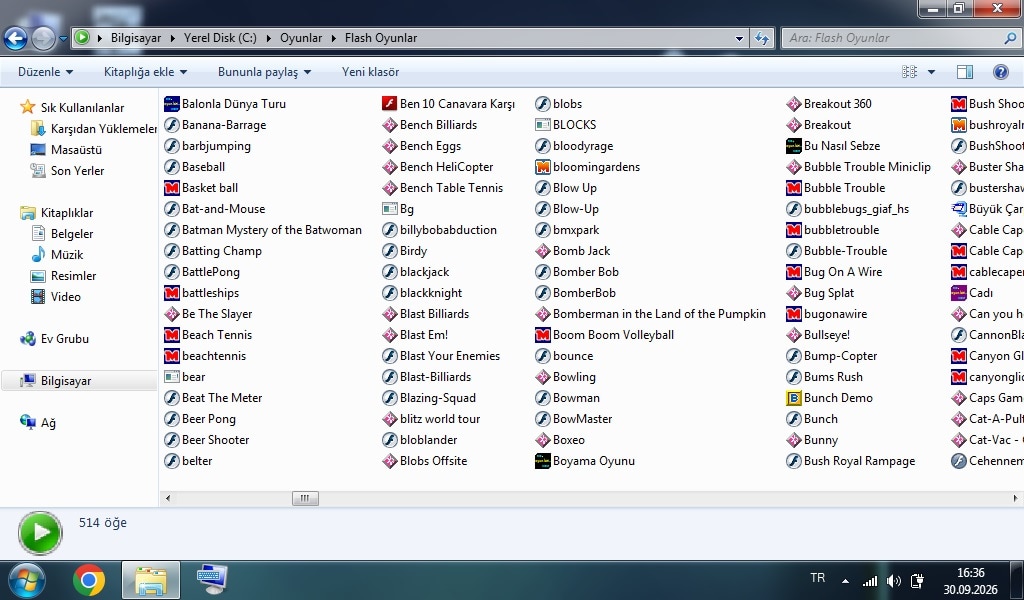
Task: Click the horizontal scrollbar right arrow
Action: 1016,498
